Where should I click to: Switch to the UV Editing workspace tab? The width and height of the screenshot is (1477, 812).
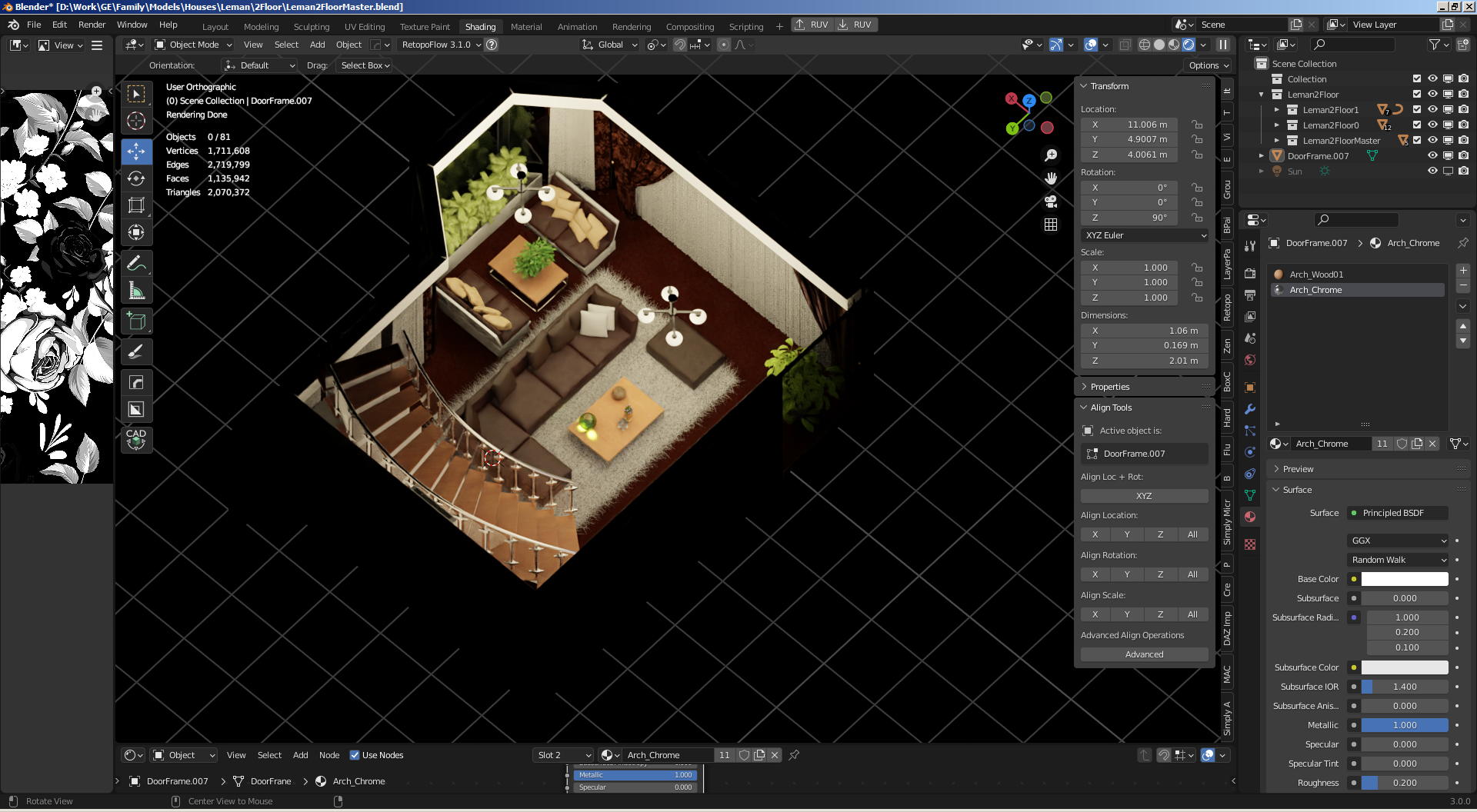coord(365,26)
